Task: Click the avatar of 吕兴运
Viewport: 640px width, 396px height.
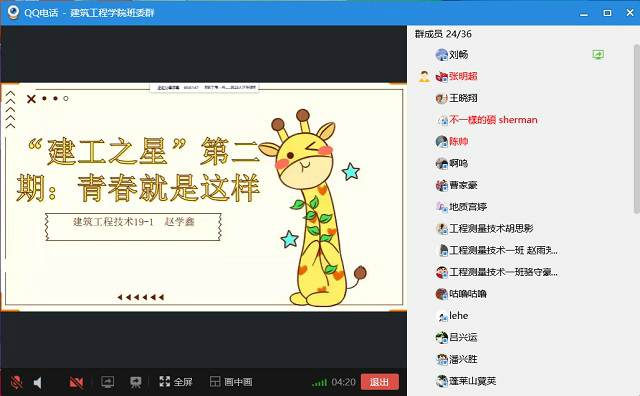Action: click(442, 338)
